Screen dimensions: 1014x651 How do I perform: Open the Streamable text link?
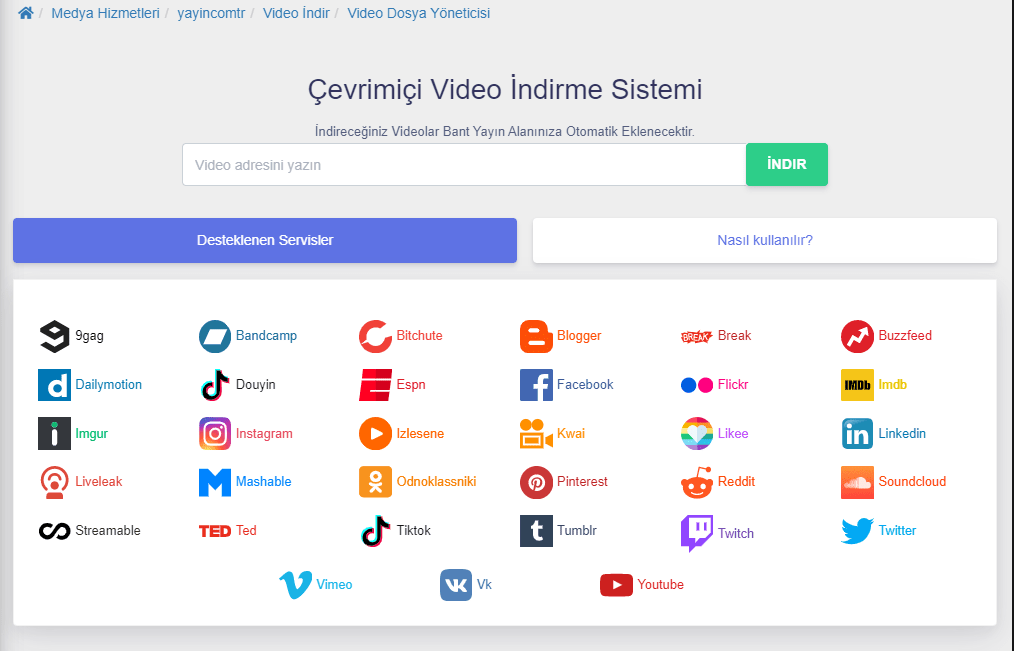(107, 531)
